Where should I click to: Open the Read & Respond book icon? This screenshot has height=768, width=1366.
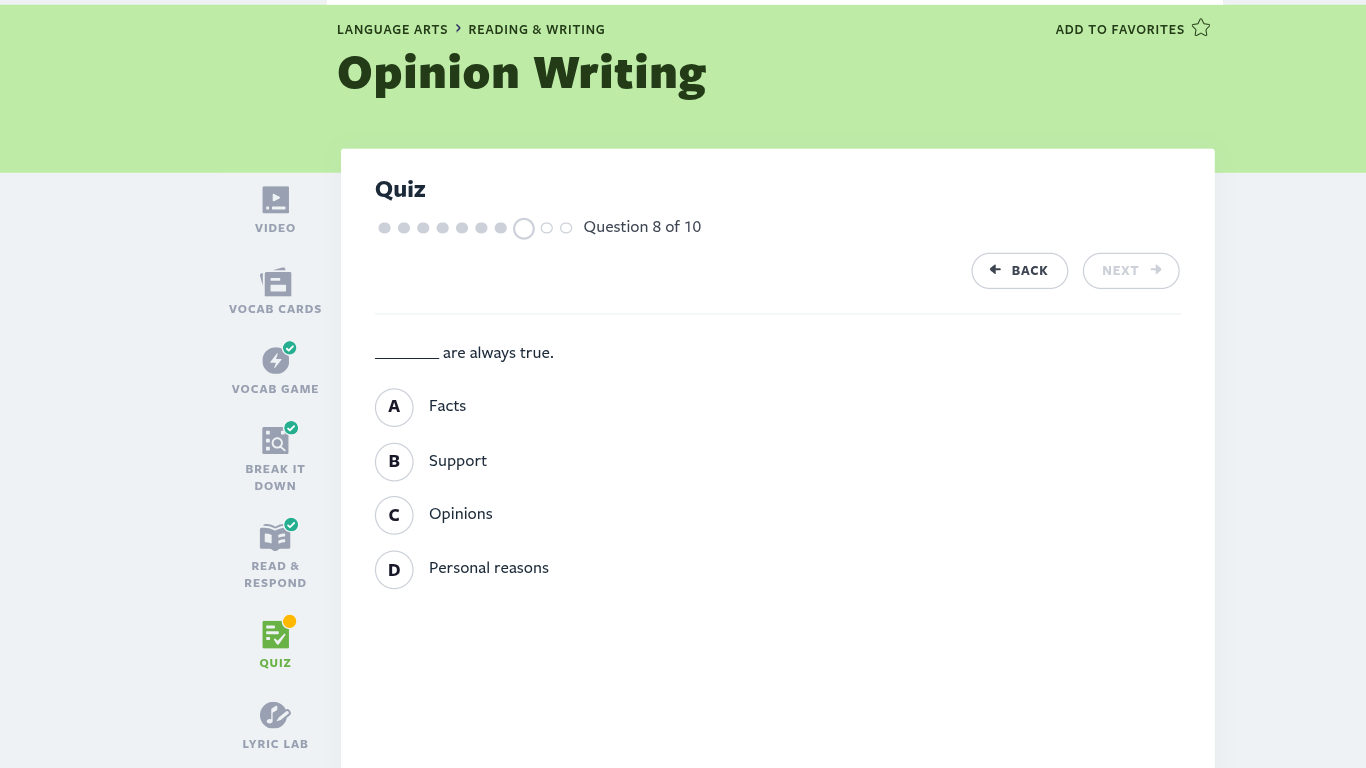coord(275,537)
